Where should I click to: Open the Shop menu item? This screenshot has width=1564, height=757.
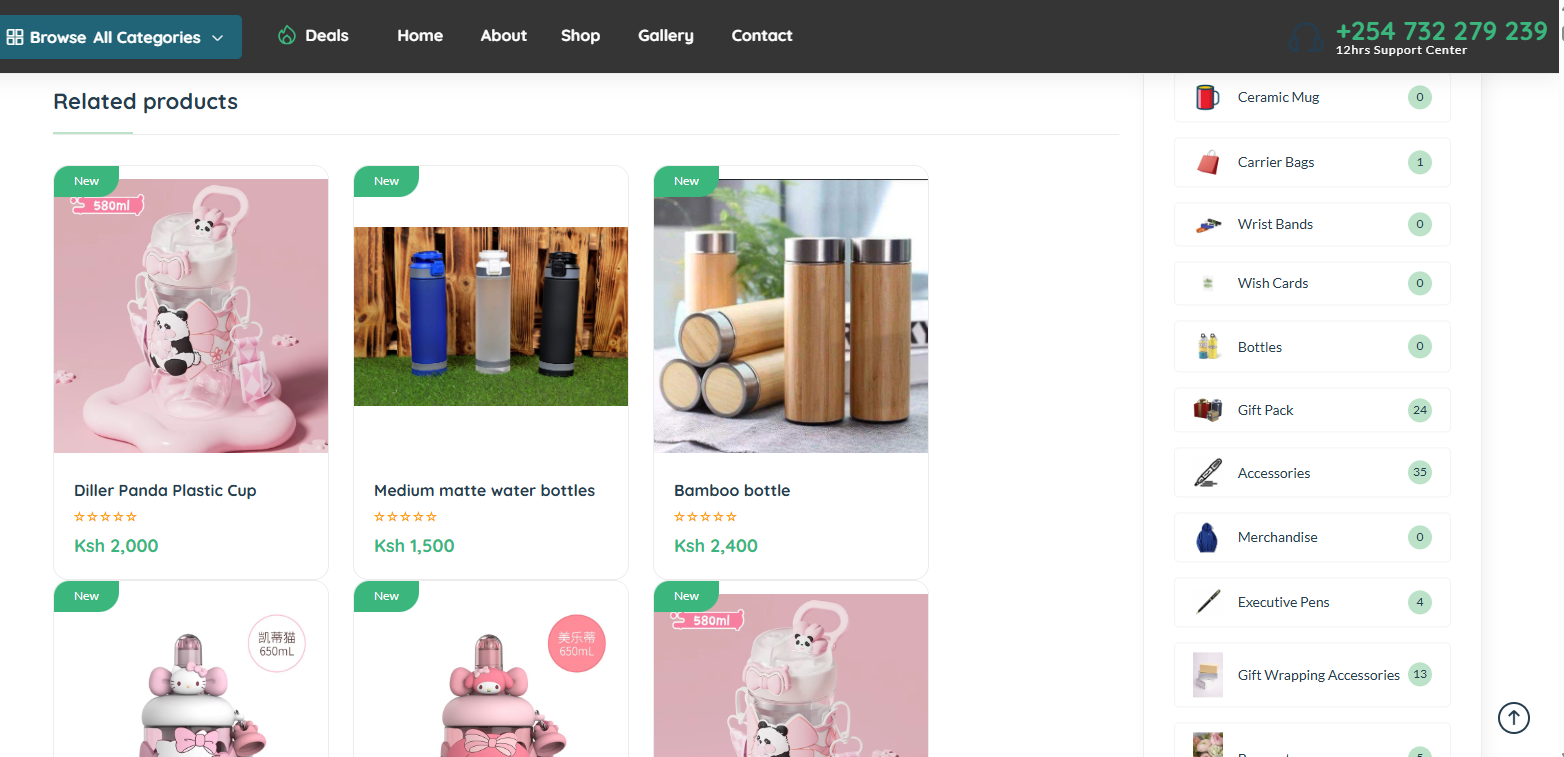click(580, 36)
